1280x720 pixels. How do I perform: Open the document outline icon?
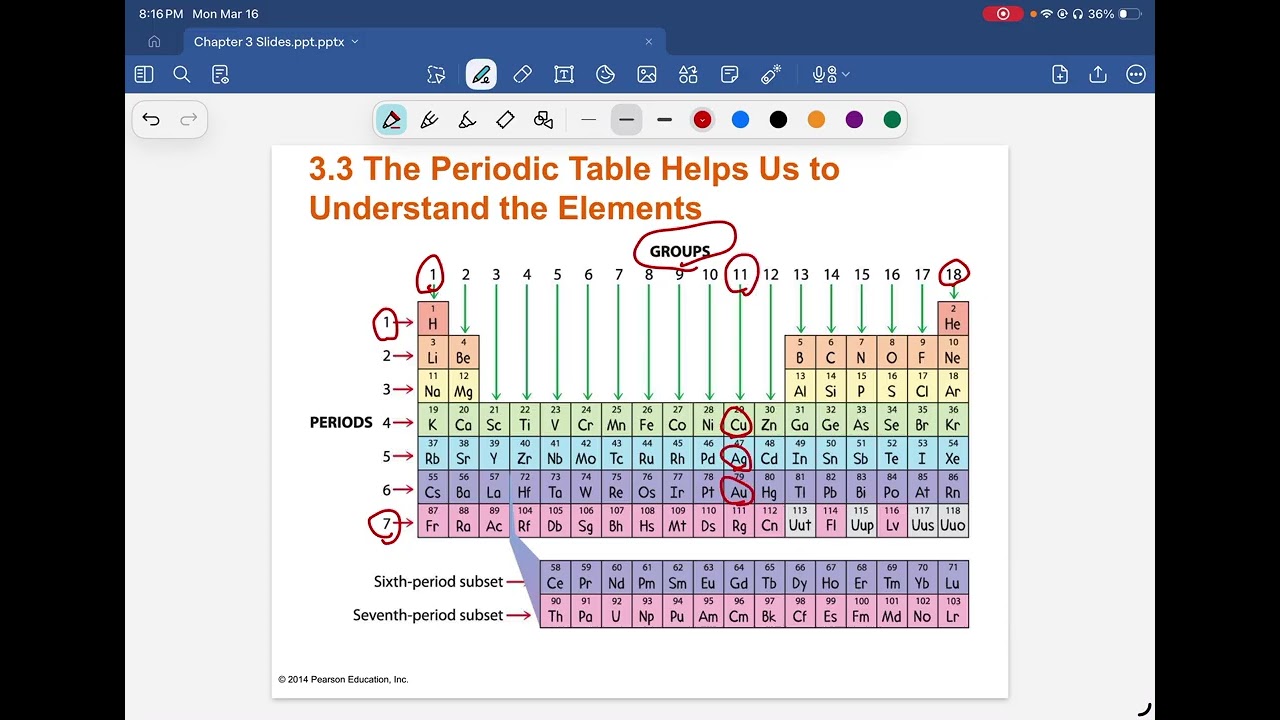click(221, 74)
